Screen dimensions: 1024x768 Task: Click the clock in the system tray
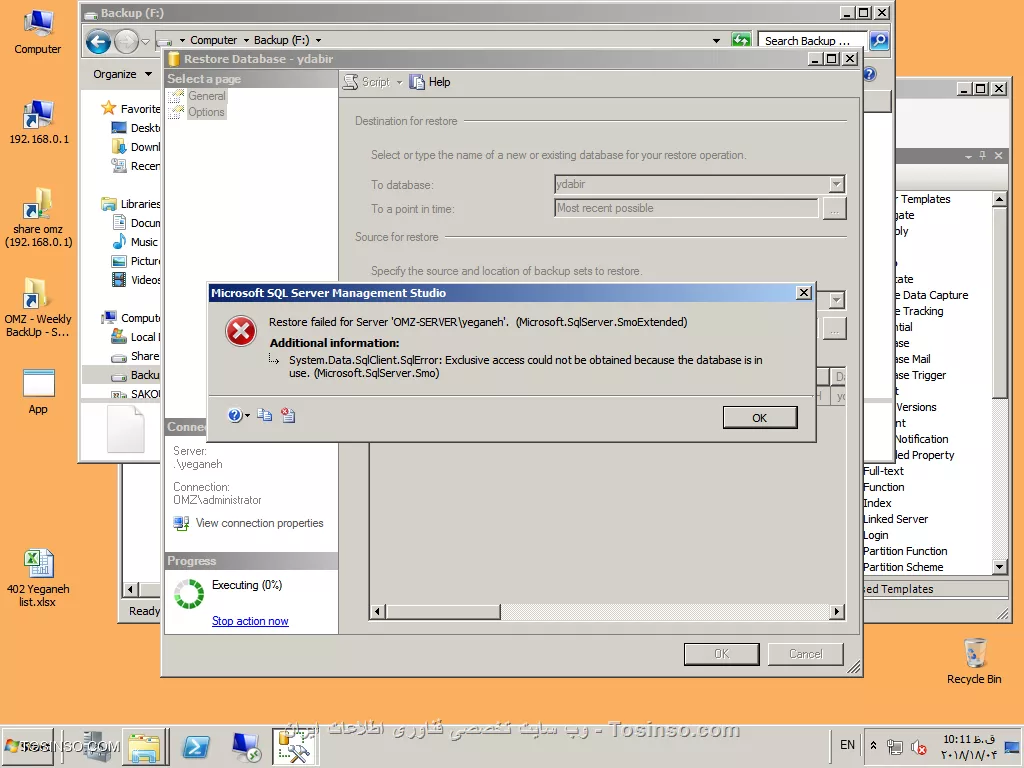[x=969, y=746]
